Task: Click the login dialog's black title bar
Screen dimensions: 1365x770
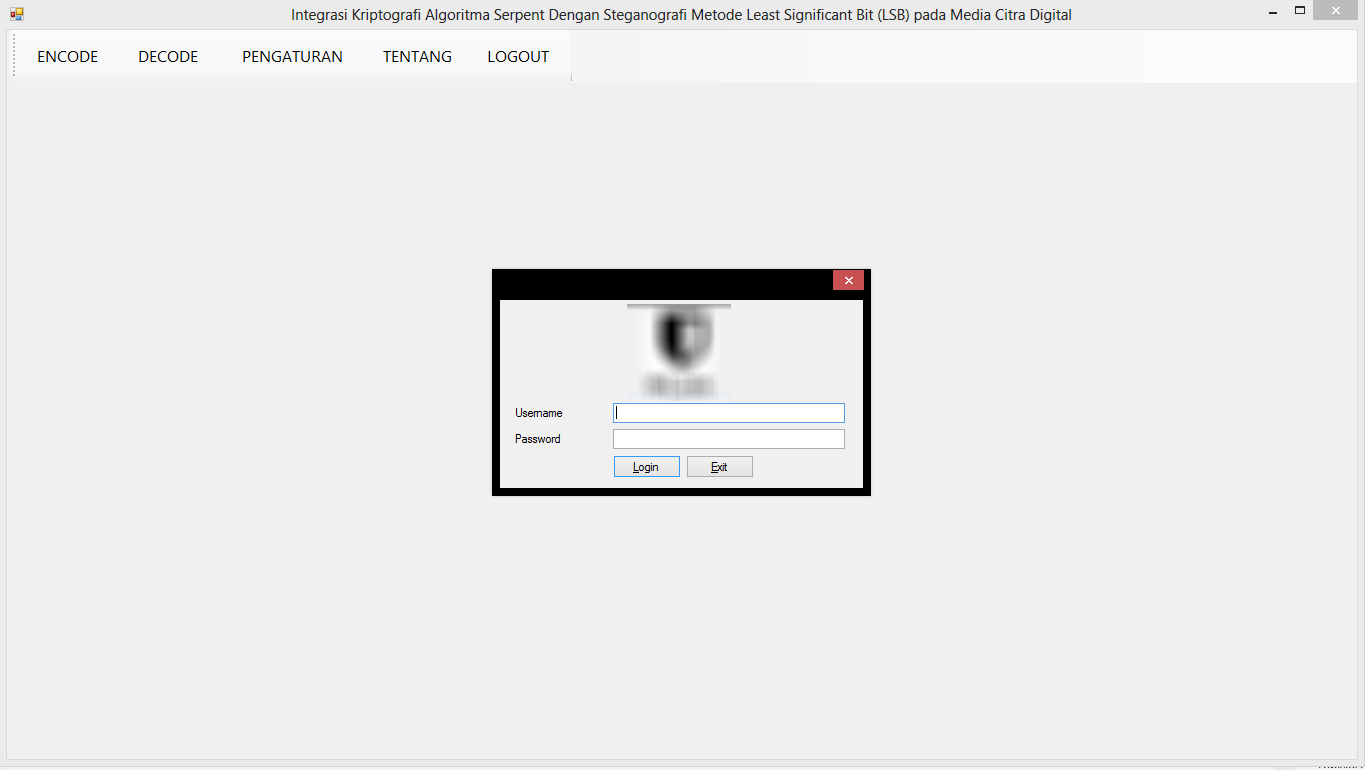Action: (x=660, y=281)
